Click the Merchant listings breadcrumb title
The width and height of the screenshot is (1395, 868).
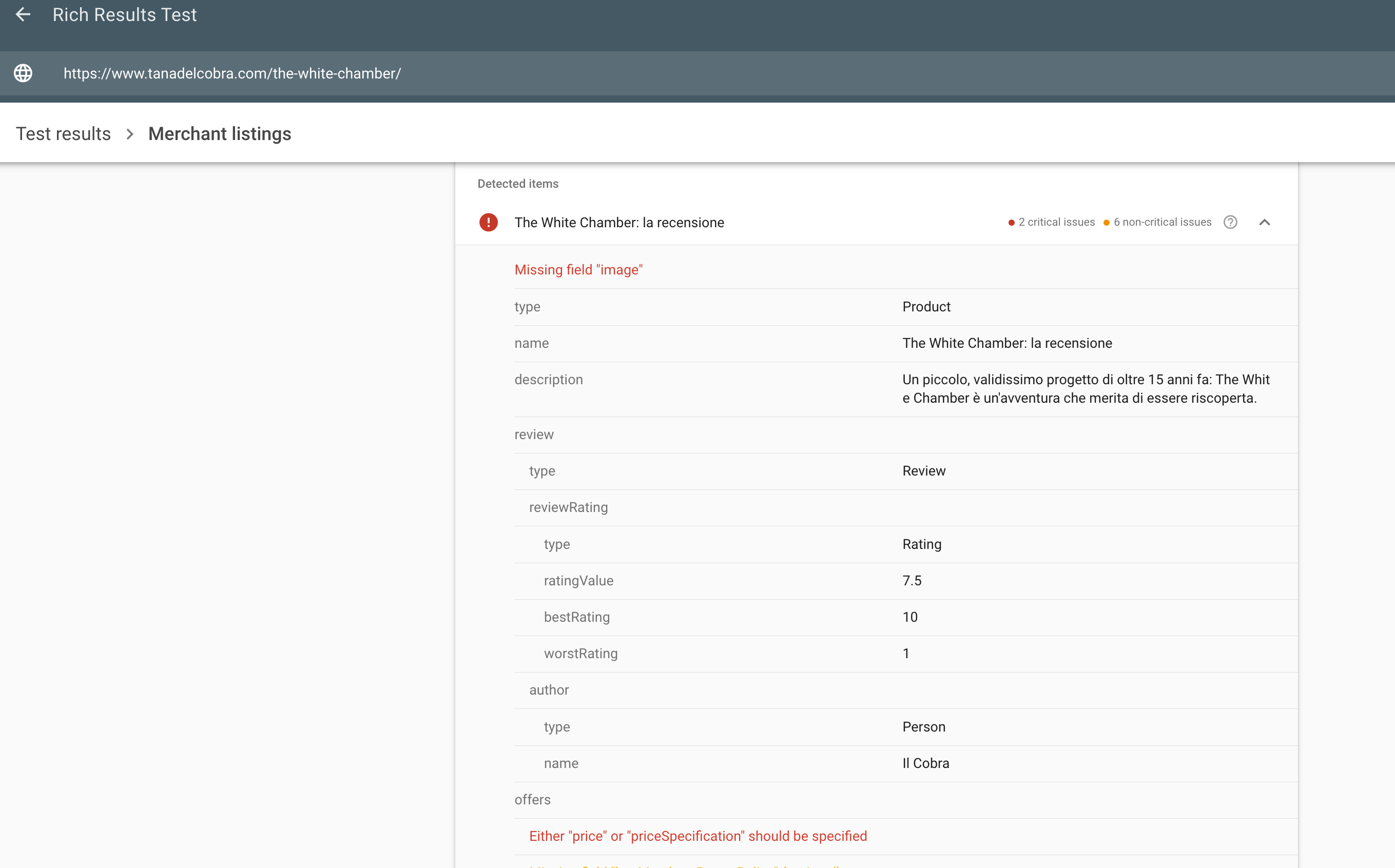(219, 134)
